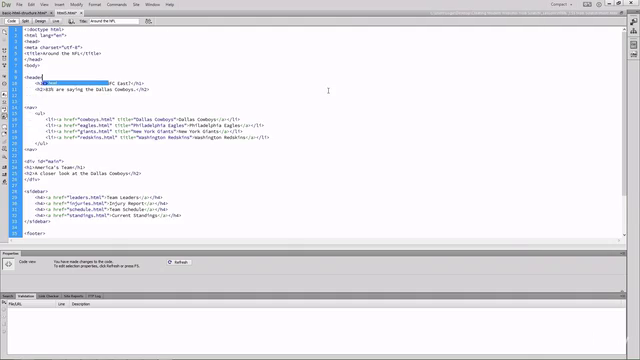Click the Collapse Full Tag icon
This screenshot has height=360, width=640.
[4, 51]
